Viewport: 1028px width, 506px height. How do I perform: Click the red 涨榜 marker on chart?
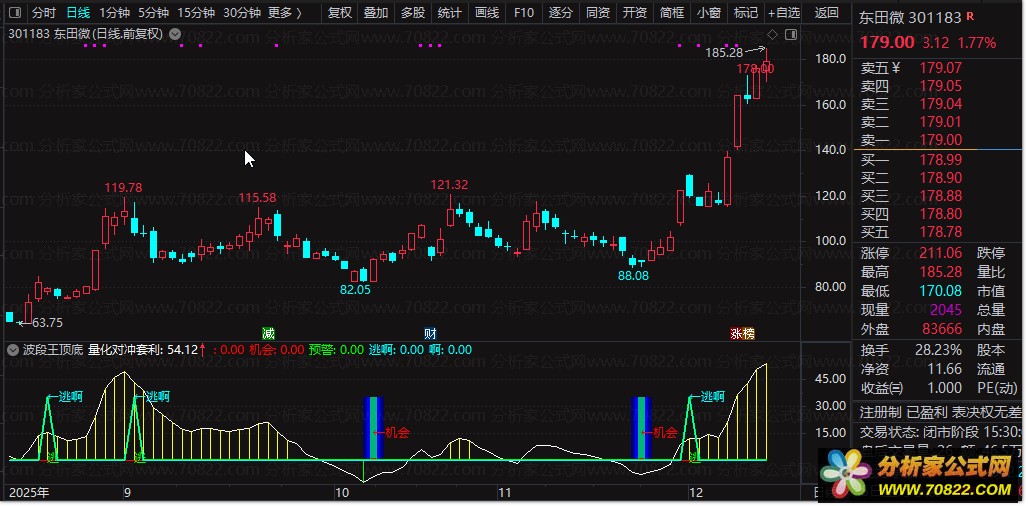coord(743,334)
